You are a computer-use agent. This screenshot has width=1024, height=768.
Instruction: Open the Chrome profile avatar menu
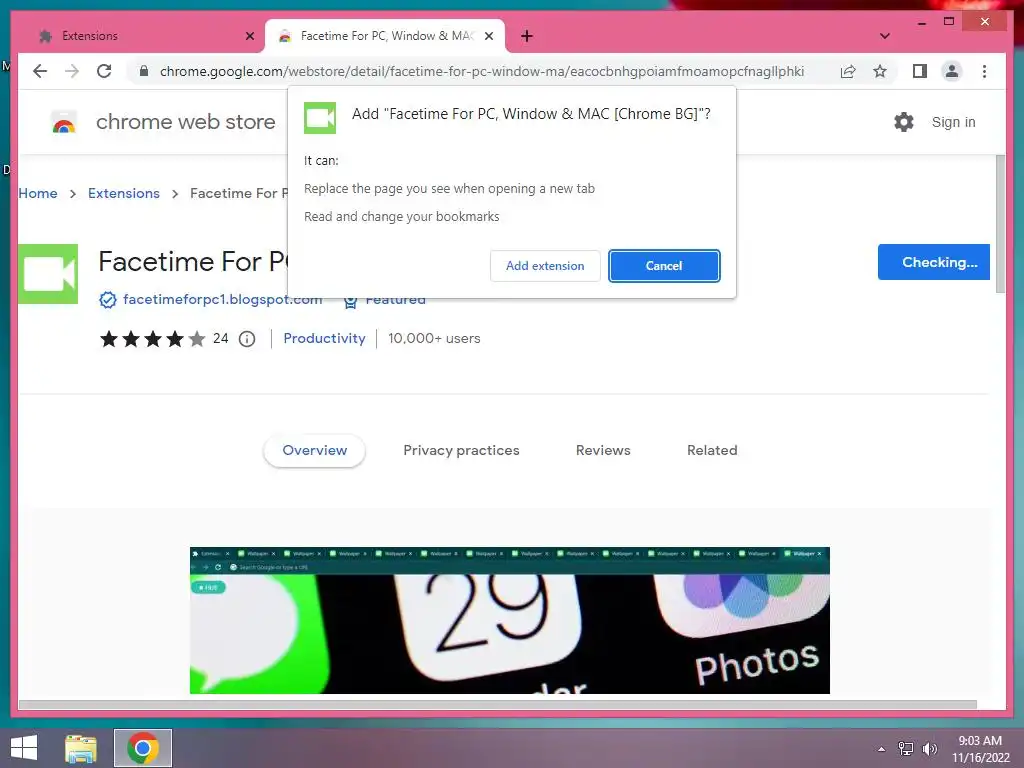[952, 71]
